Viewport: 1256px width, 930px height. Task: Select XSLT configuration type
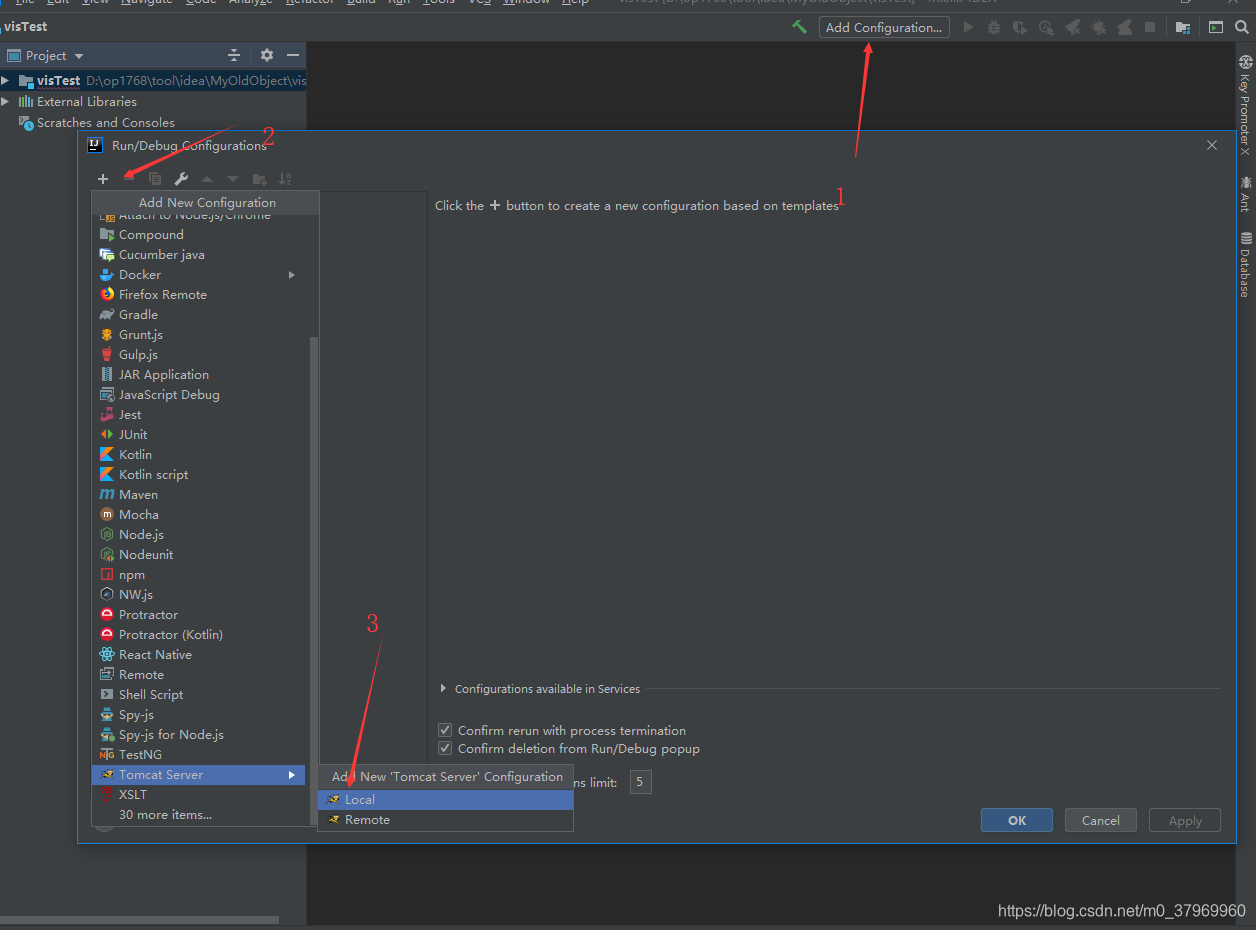pos(199,795)
